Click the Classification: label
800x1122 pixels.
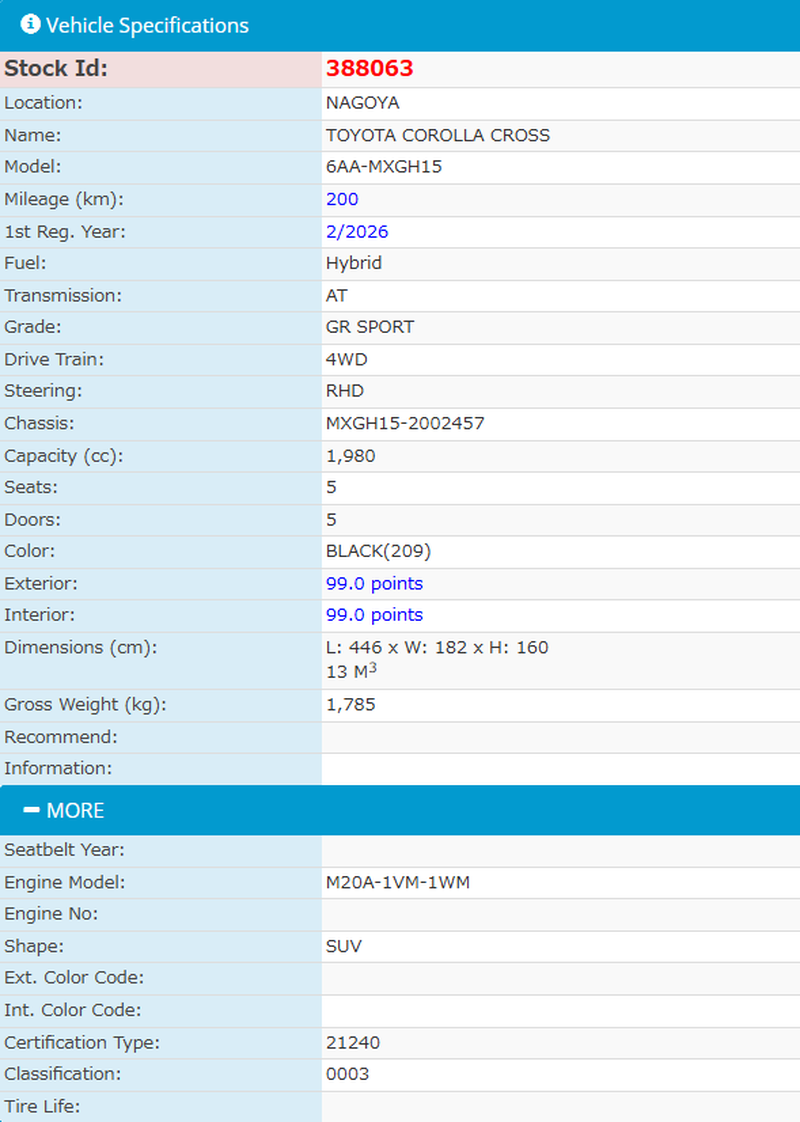click(x=63, y=1074)
